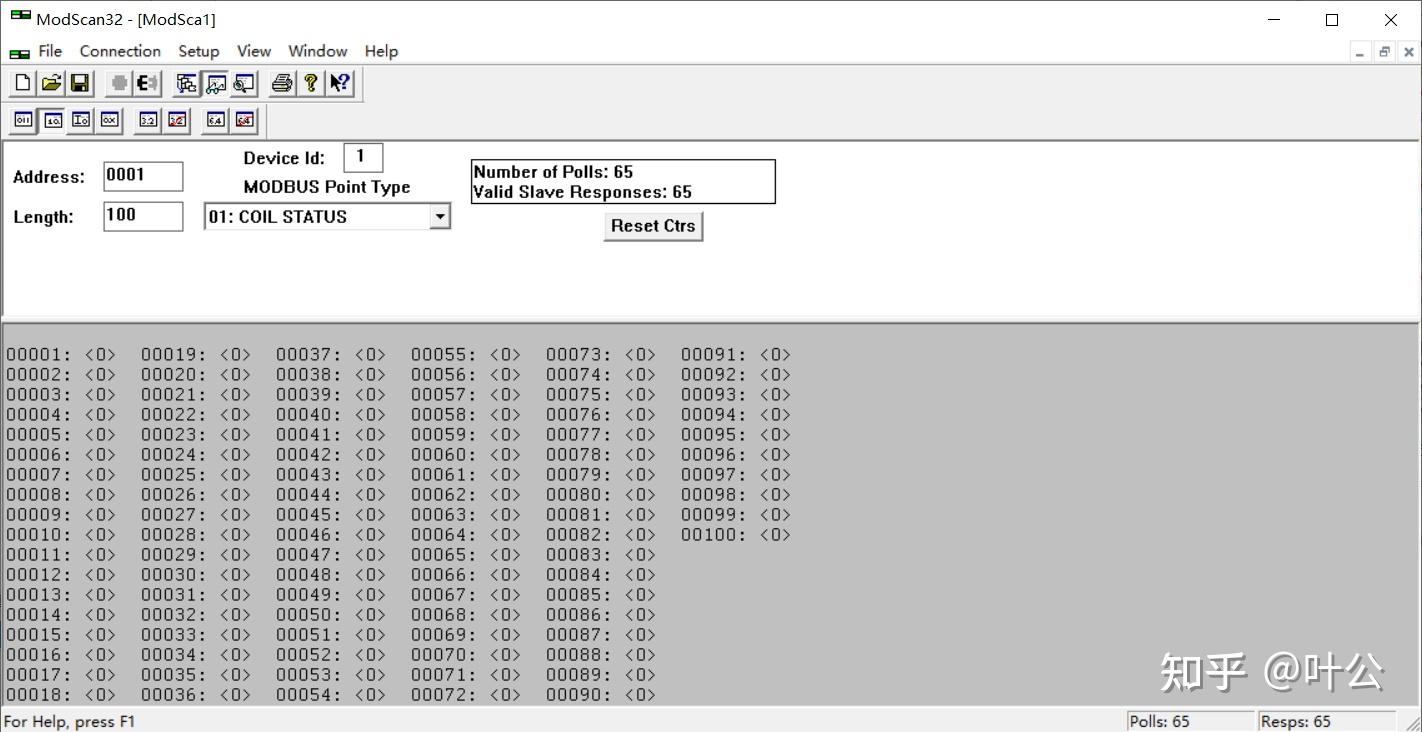
Task: Select the 32-bit float format icon (3.2)
Action: 148,120
